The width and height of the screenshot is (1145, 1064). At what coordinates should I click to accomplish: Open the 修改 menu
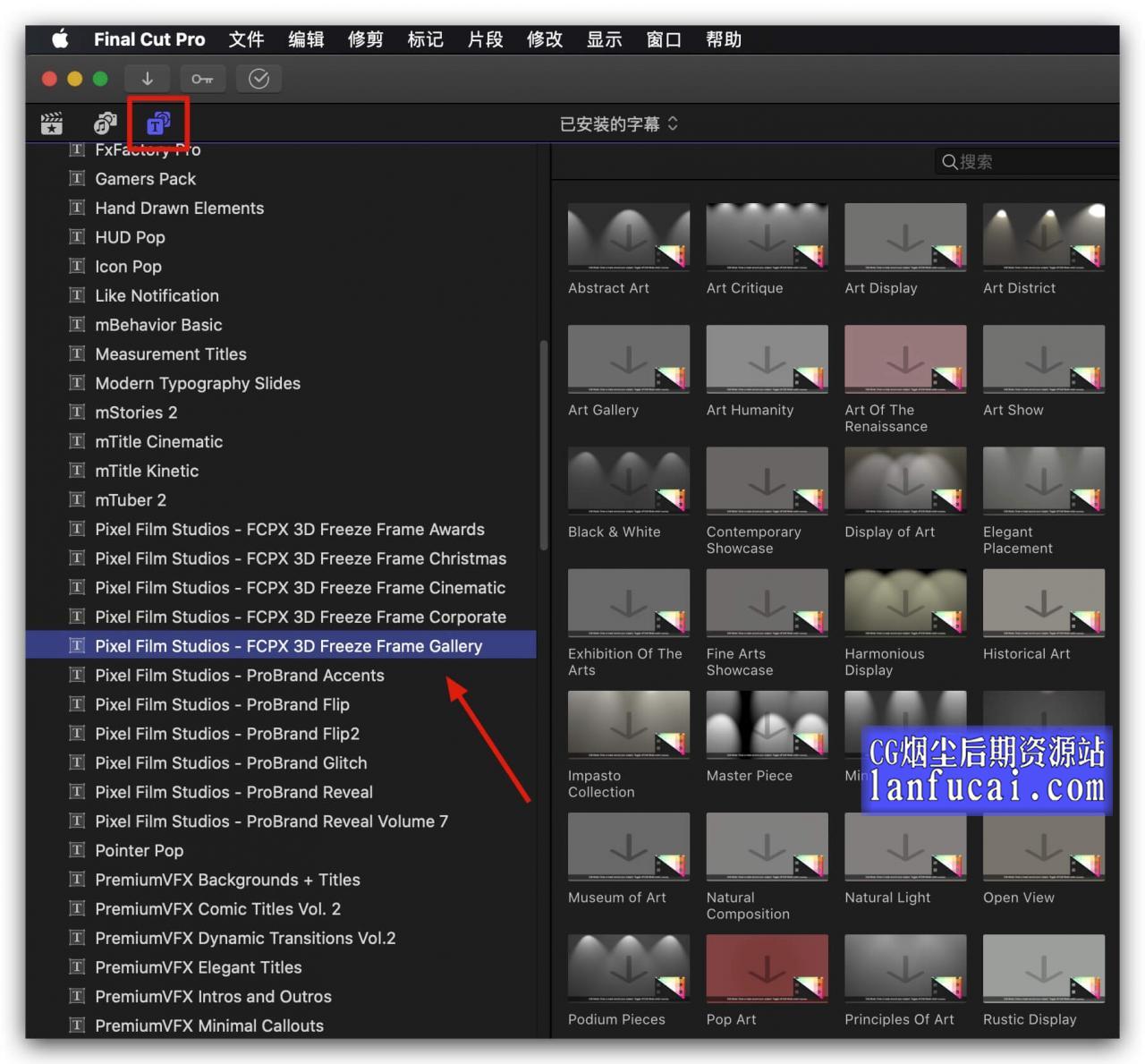tap(545, 39)
